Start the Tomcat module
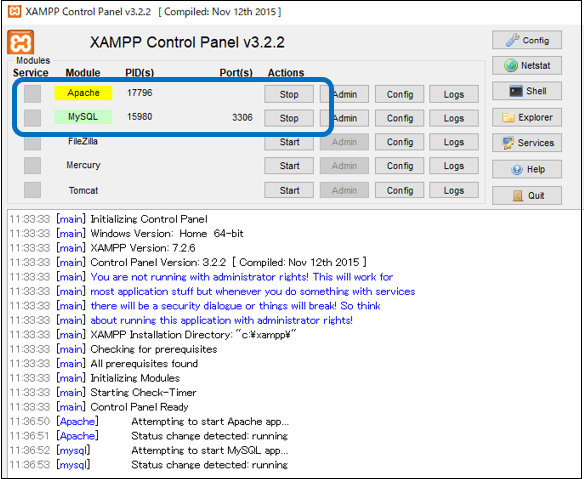The height and width of the screenshot is (479, 584). pos(289,190)
